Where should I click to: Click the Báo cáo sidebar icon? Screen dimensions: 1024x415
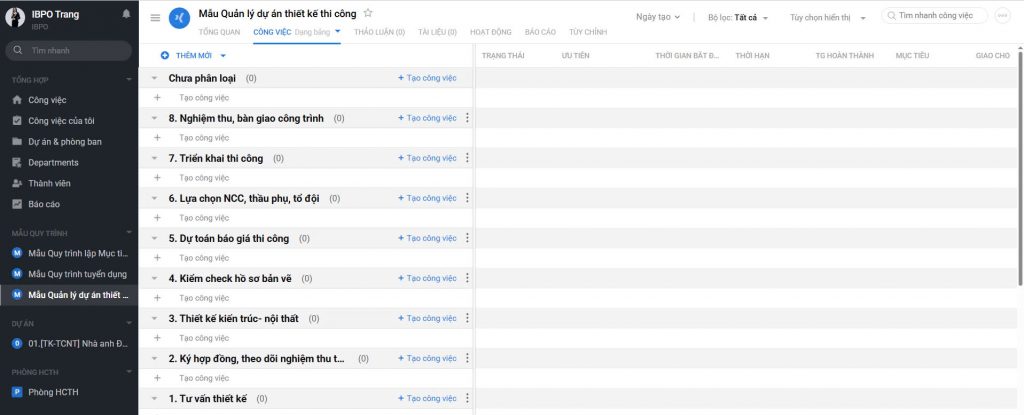tap(17, 204)
